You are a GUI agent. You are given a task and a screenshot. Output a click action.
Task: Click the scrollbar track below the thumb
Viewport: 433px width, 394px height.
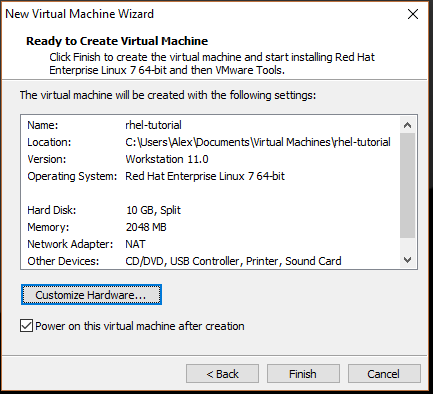(x=407, y=245)
